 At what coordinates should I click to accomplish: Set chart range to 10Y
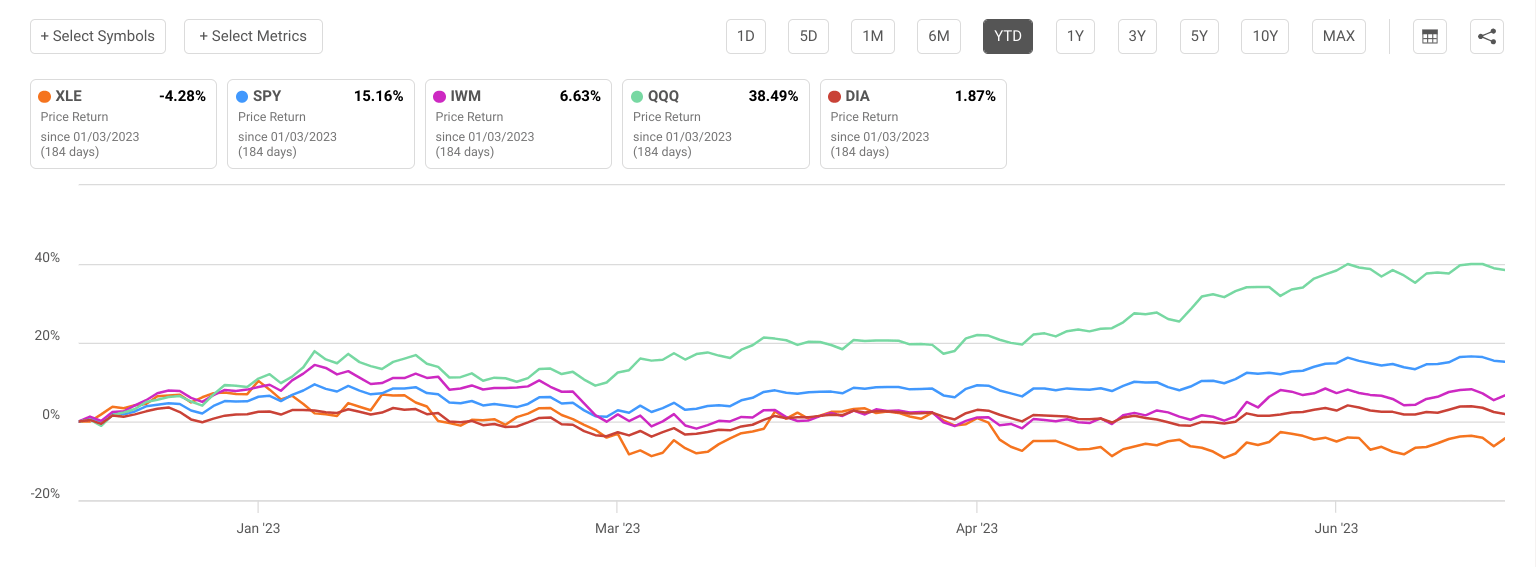pos(1265,36)
